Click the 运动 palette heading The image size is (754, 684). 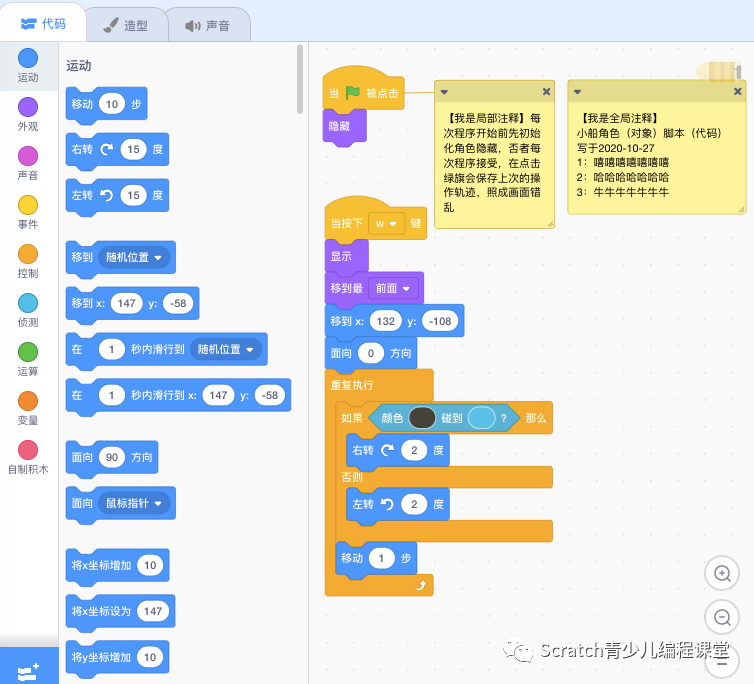78,66
